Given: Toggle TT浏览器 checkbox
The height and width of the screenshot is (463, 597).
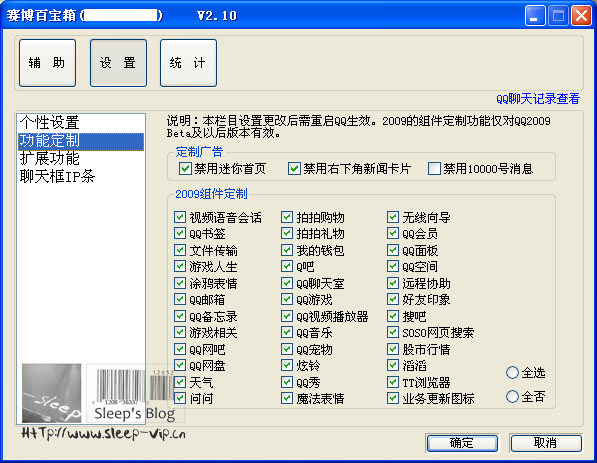Looking at the screenshot, I should pos(393,382).
